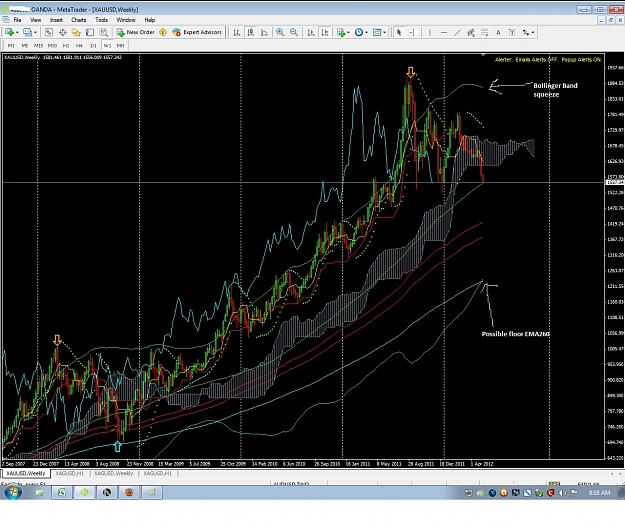Viewport: 625px width, 527px height.
Task: Open the File menu
Action: [17, 20]
